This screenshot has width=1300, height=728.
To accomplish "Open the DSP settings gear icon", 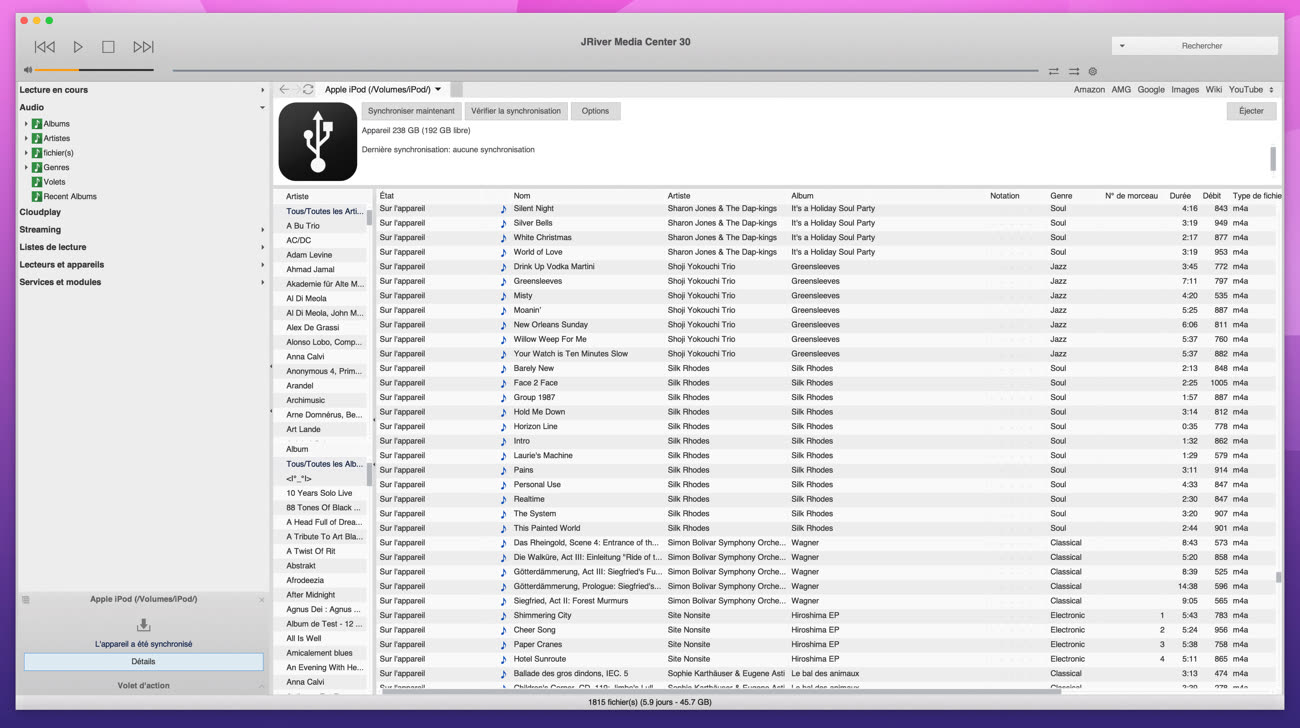I will tap(1093, 71).
